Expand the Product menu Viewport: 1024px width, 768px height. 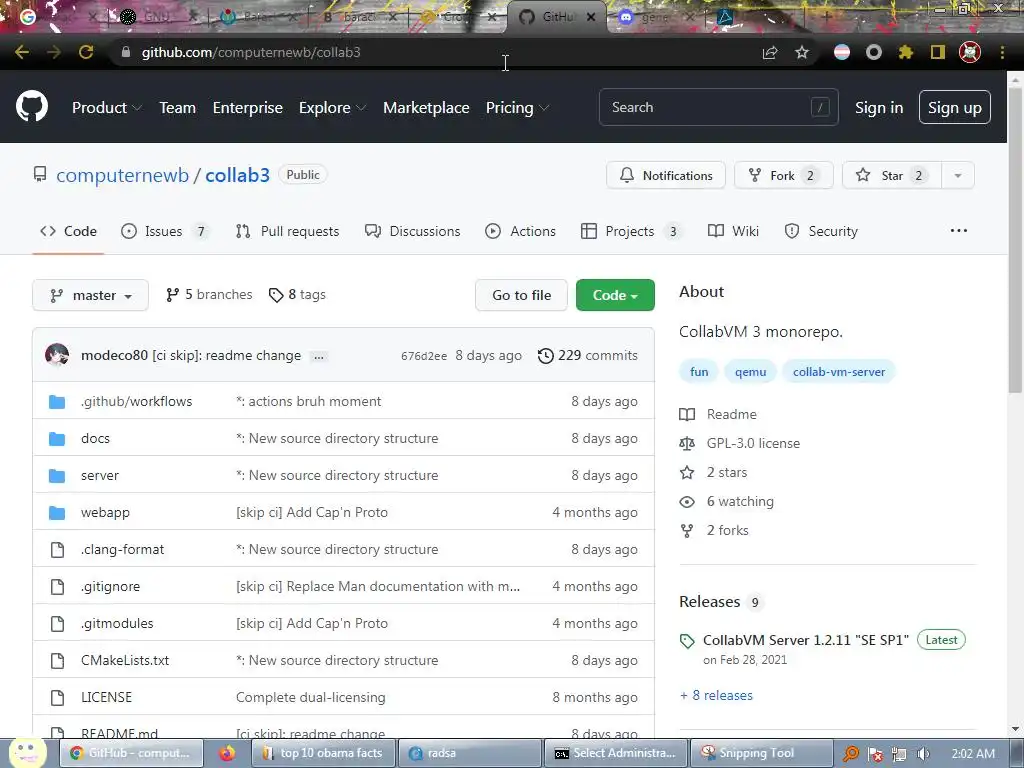point(107,108)
